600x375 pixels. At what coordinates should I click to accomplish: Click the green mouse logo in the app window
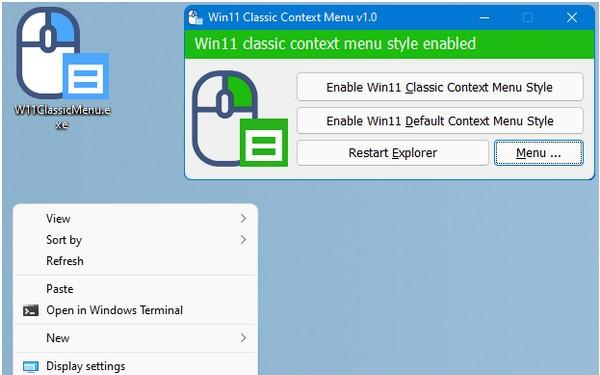240,119
